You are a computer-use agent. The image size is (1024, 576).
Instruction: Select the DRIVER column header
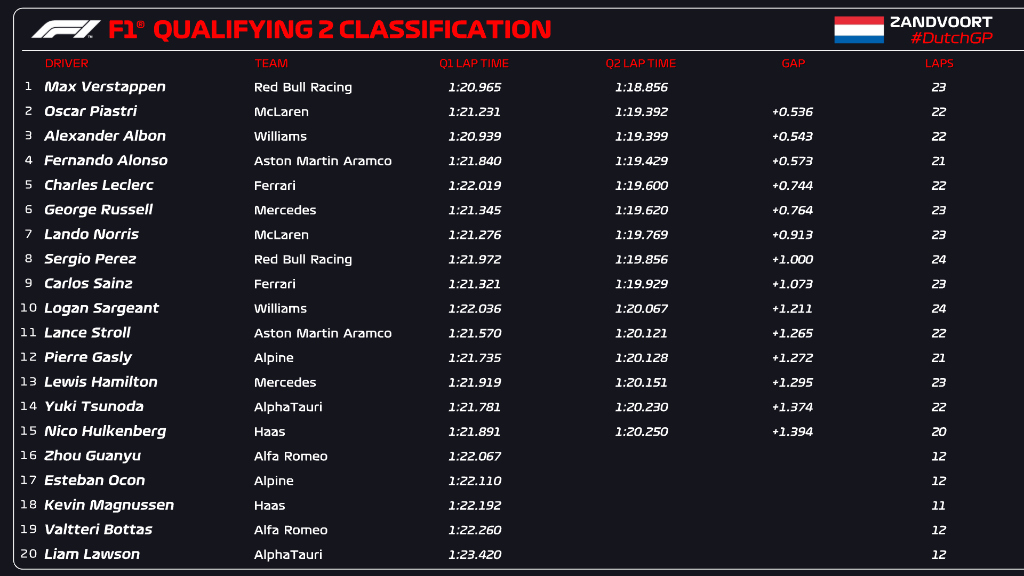click(x=66, y=63)
